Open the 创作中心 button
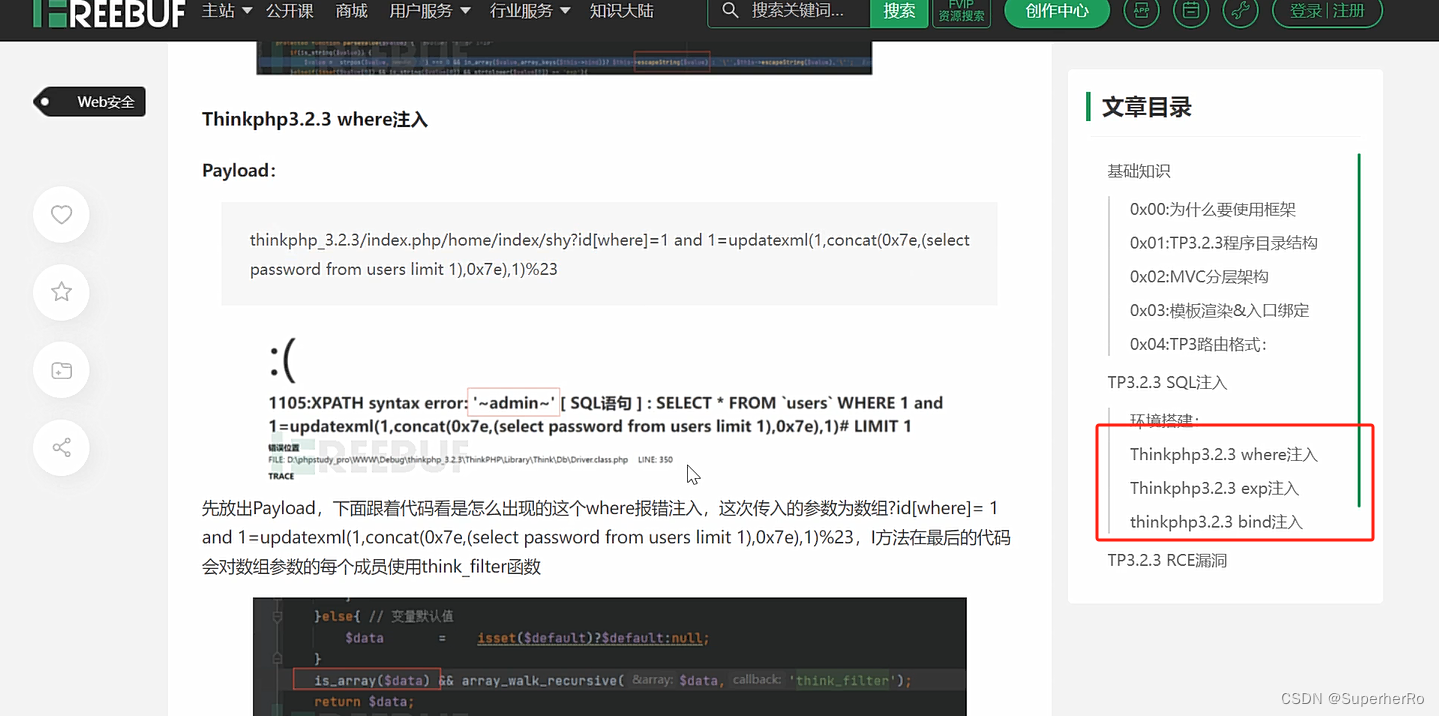This screenshot has width=1439, height=716. click(x=1057, y=11)
